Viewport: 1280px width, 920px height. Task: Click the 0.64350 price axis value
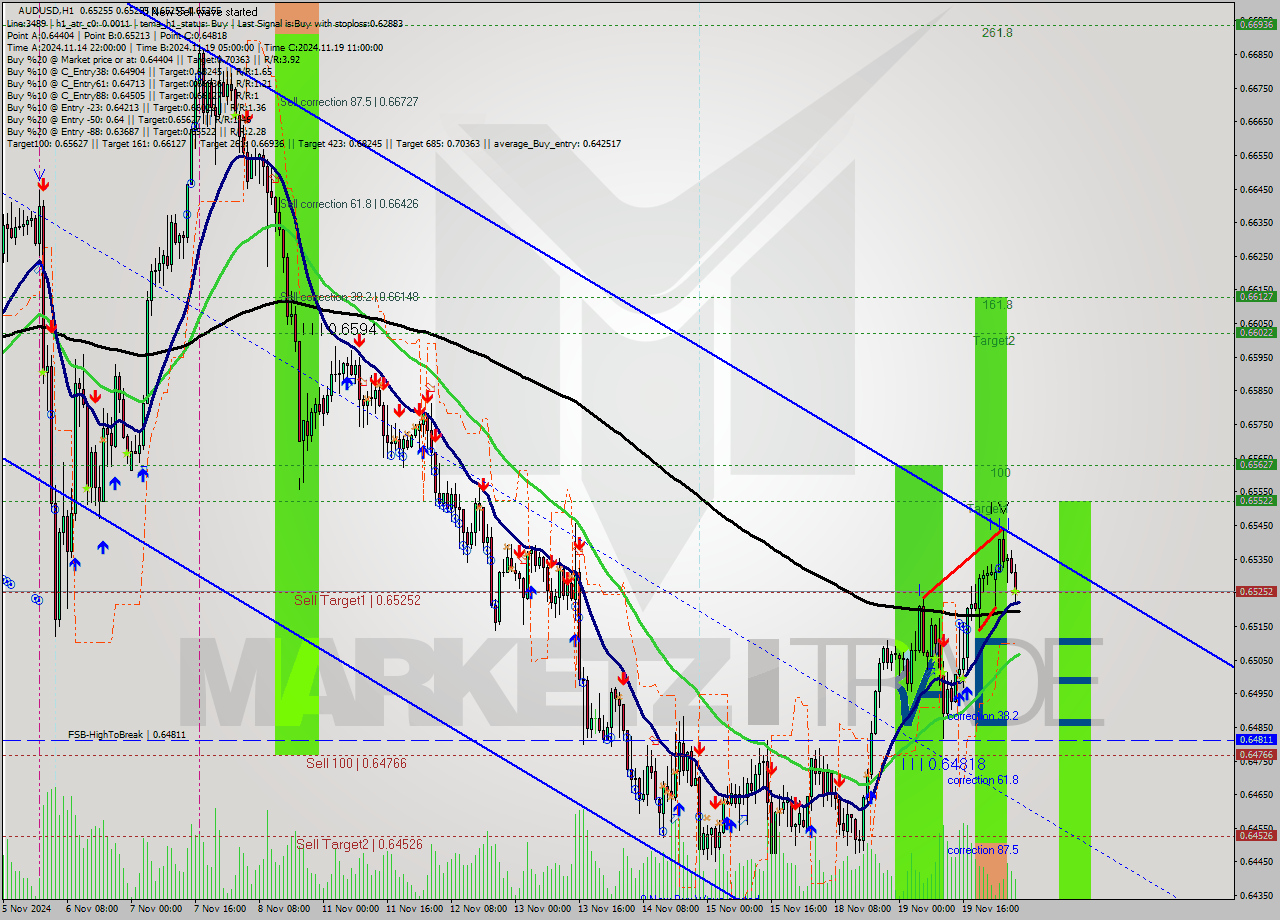pyautogui.click(x=1255, y=895)
